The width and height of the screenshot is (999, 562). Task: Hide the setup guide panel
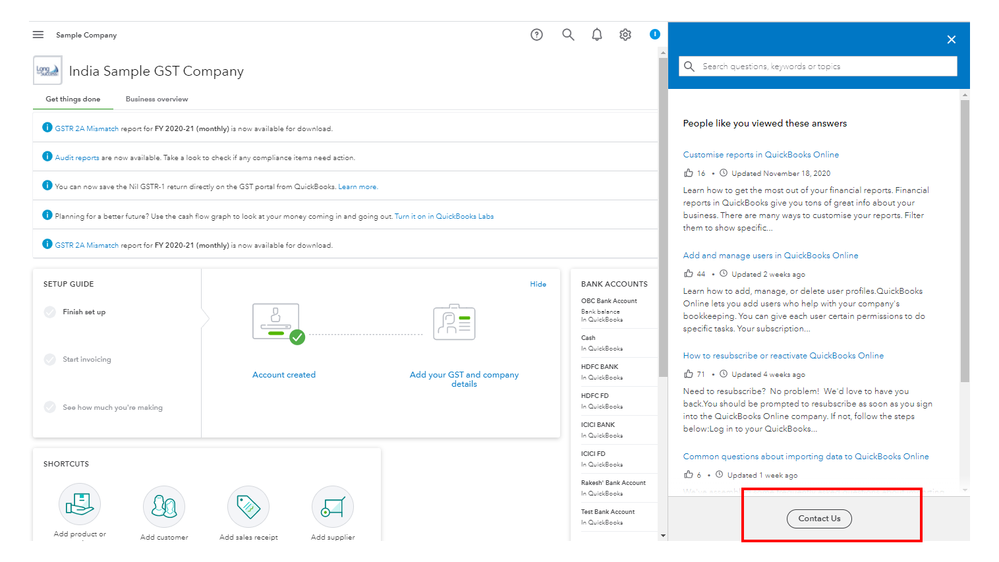[x=538, y=284]
